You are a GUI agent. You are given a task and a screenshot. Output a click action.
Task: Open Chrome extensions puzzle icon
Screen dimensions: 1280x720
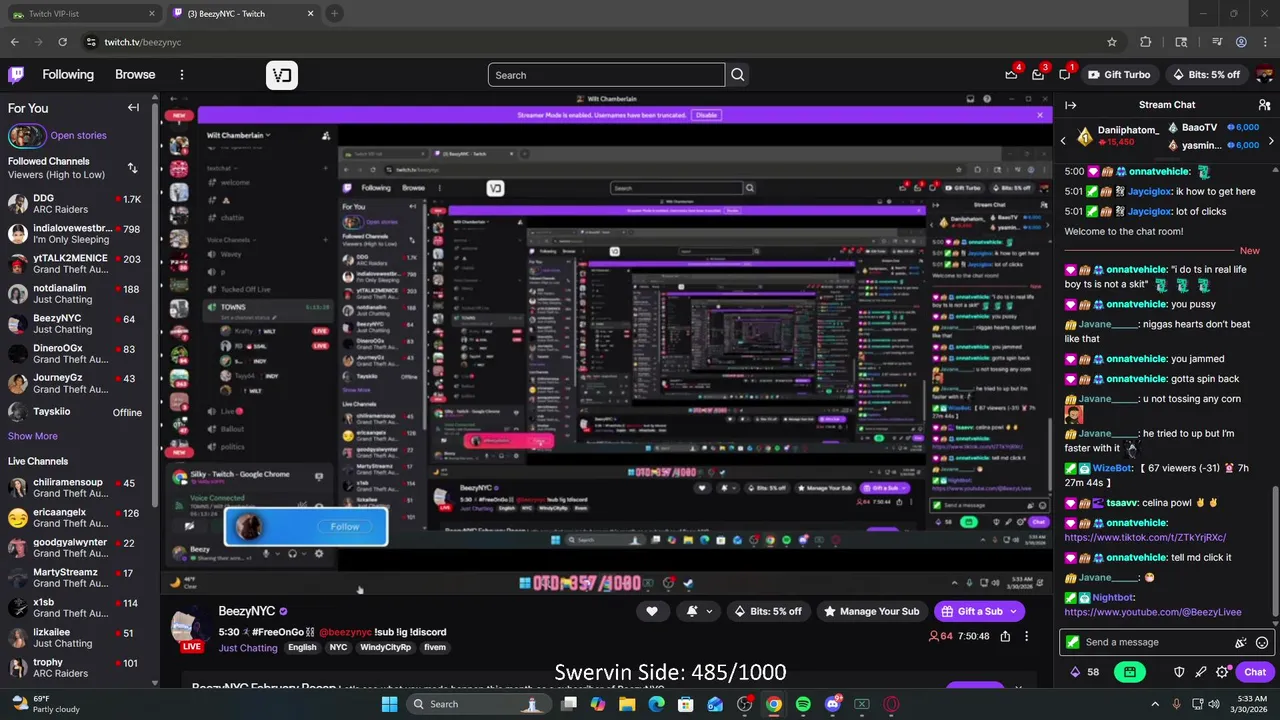[1146, 42]
